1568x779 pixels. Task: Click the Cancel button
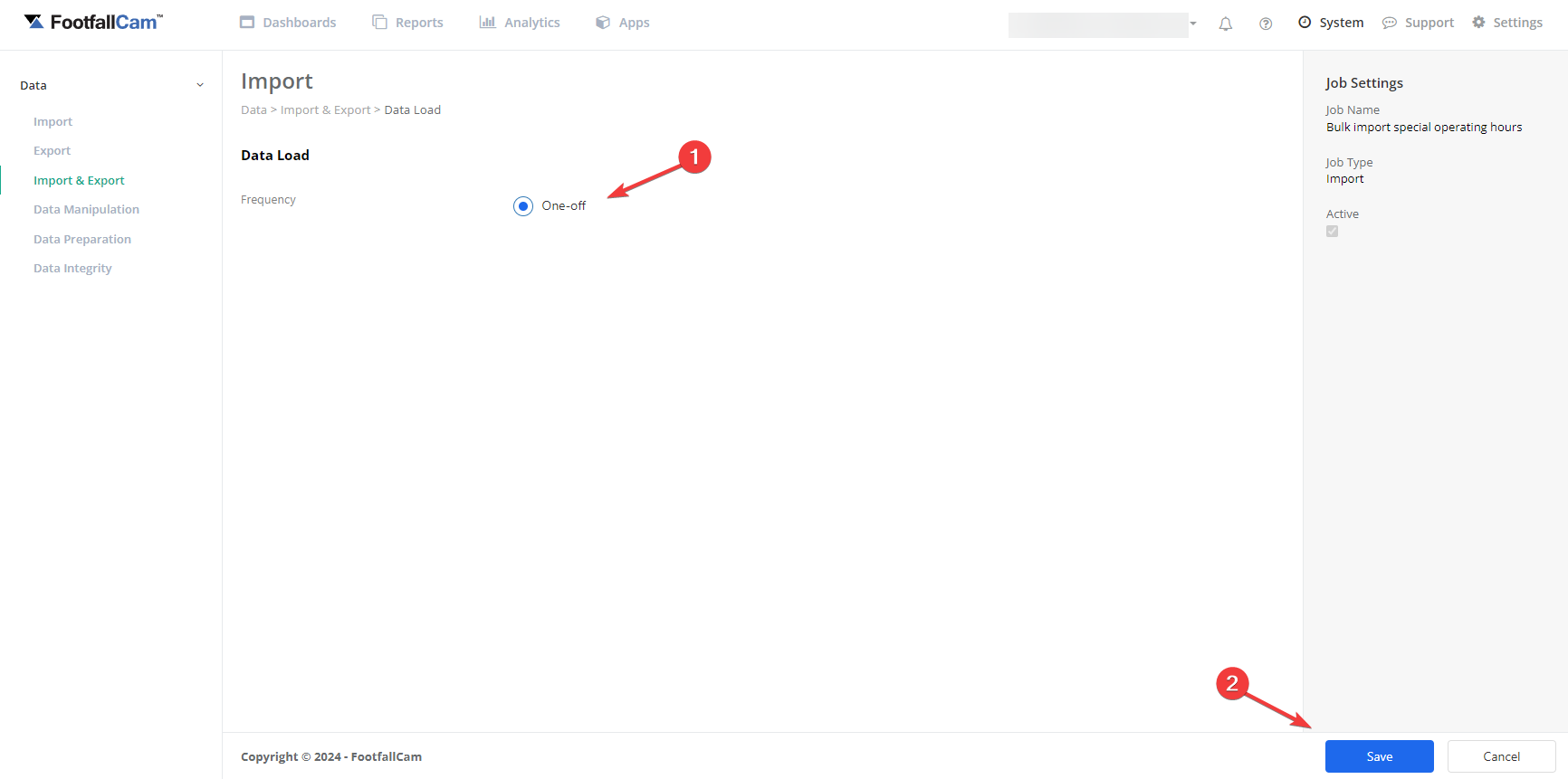click(1501, 756)
